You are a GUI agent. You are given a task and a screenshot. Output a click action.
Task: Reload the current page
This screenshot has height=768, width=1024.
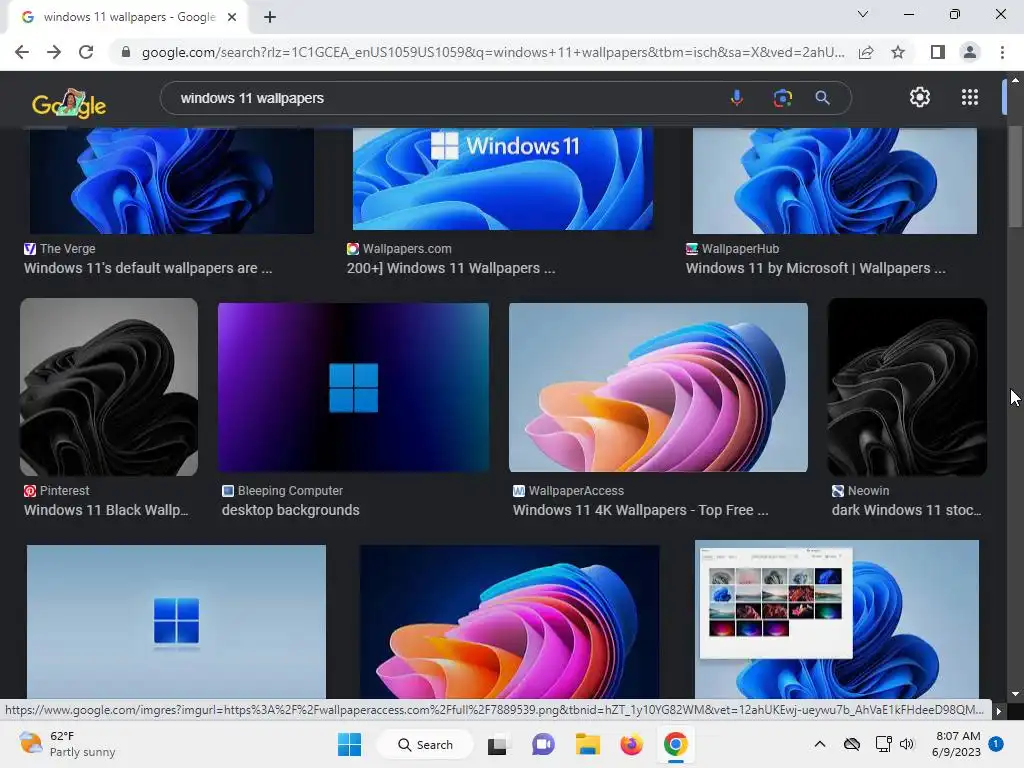pos(86,52)
